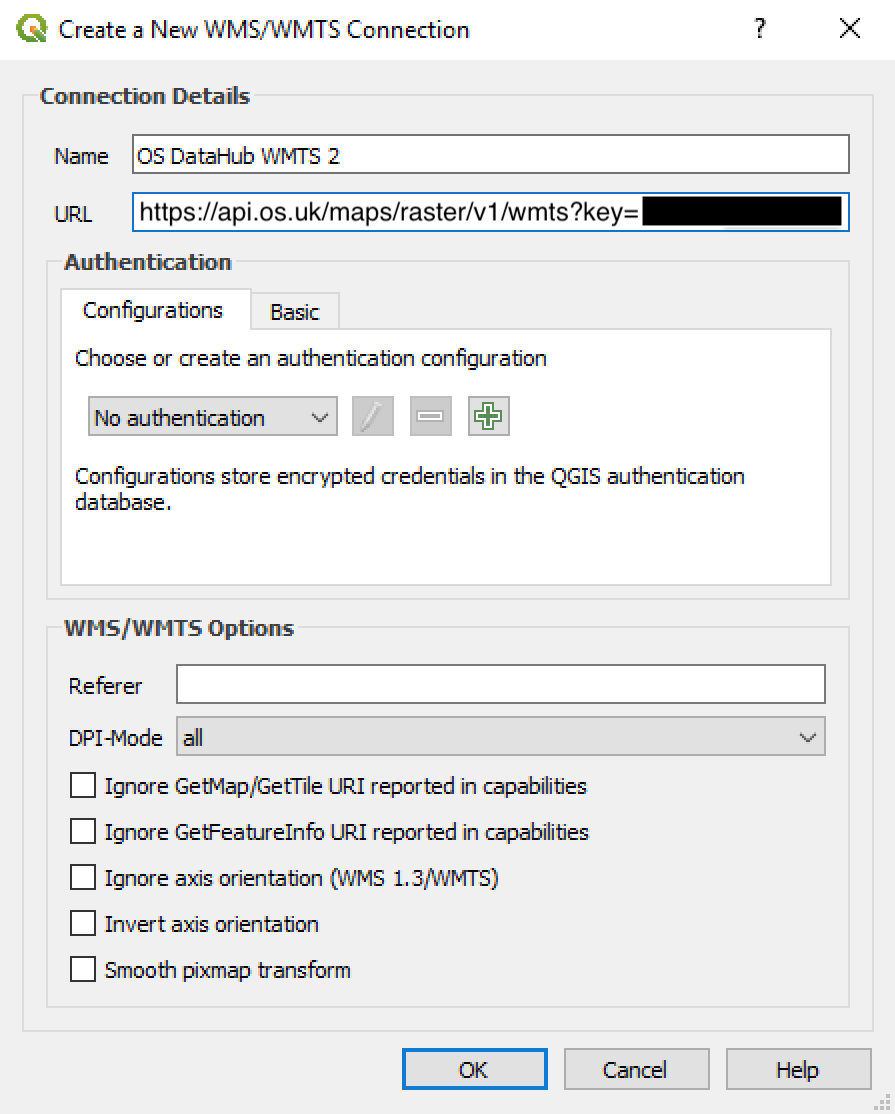Screen dimensions: 895x1114
Task: Enable Ignore GetMap/GetTile URI reported in capabilities
Action: coord(83,785)
